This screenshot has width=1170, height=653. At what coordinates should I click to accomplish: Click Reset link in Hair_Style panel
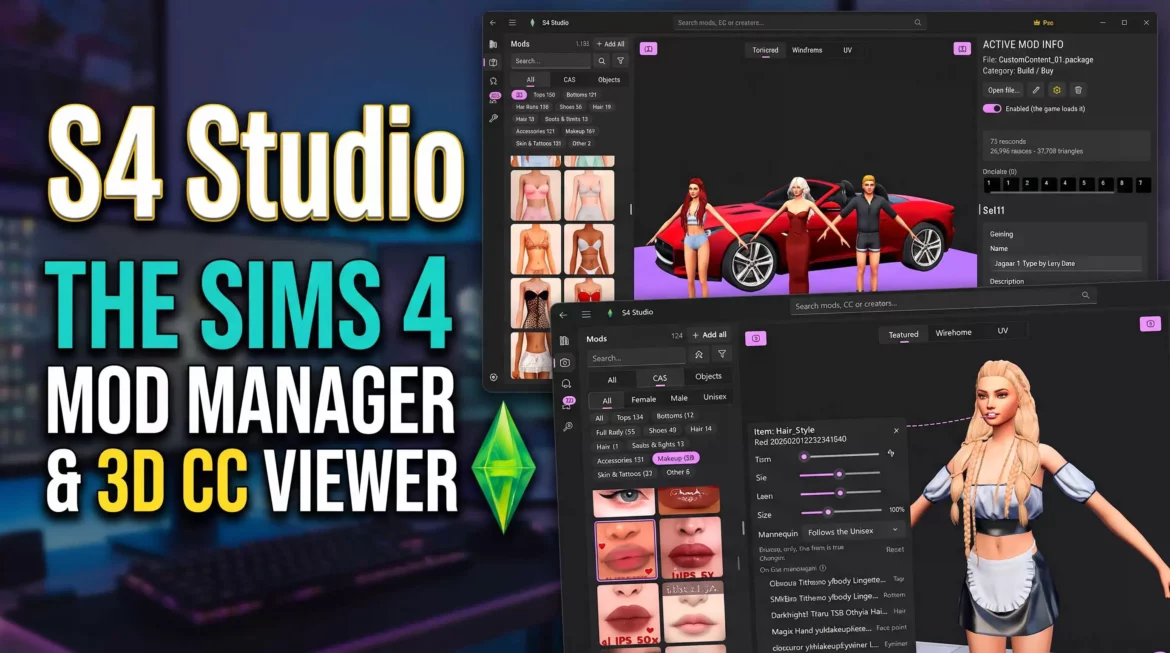895,549
